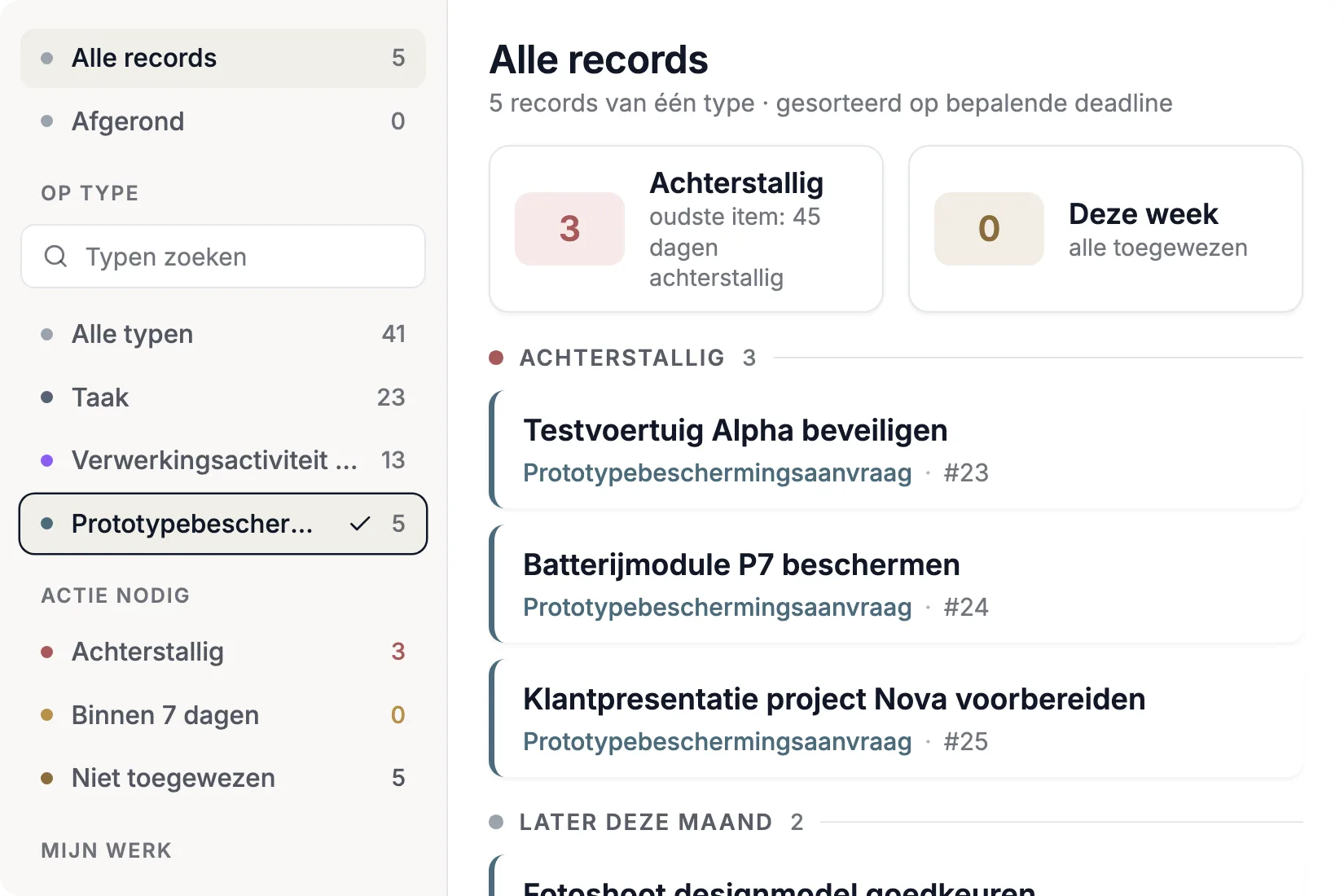
Task: Click the purple dot beside Verwerkingsactiviteit
Action: coord(47,460)
